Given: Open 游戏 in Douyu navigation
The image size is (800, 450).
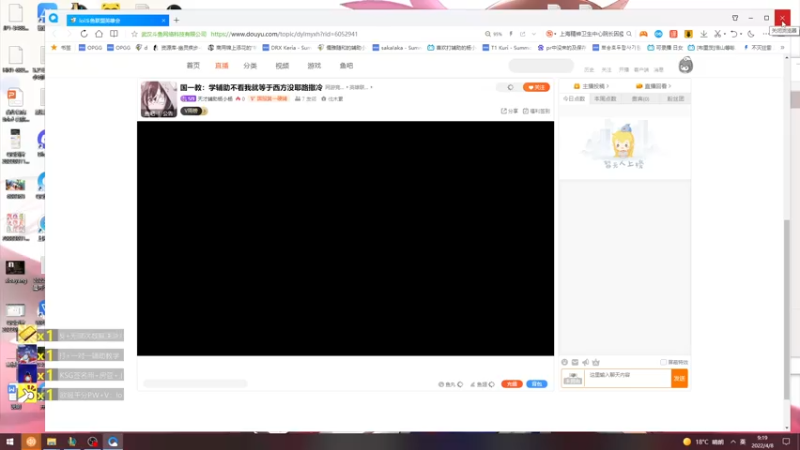Looking at the screenshot, I should click(314, 66).
